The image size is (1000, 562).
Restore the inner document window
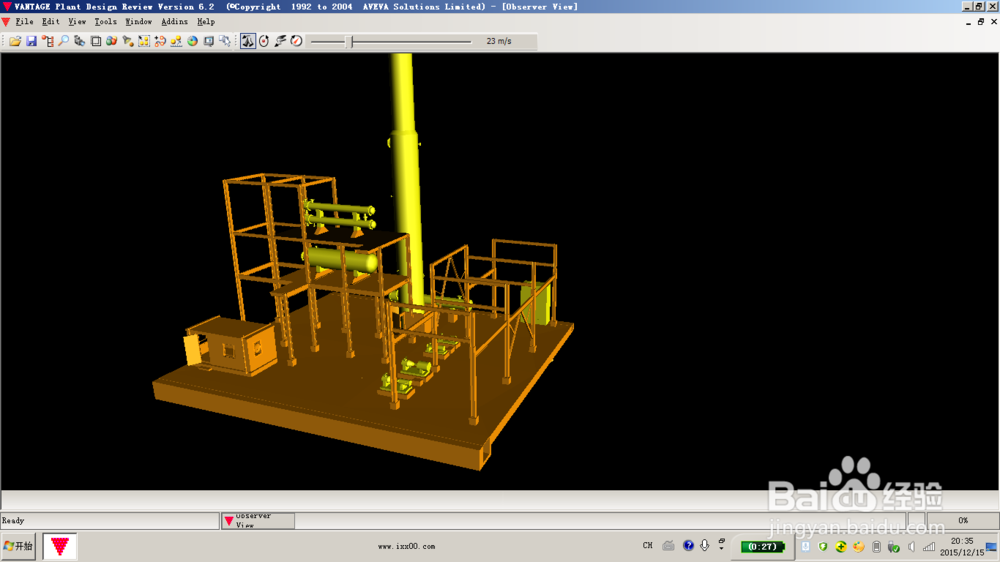[981, 22]
